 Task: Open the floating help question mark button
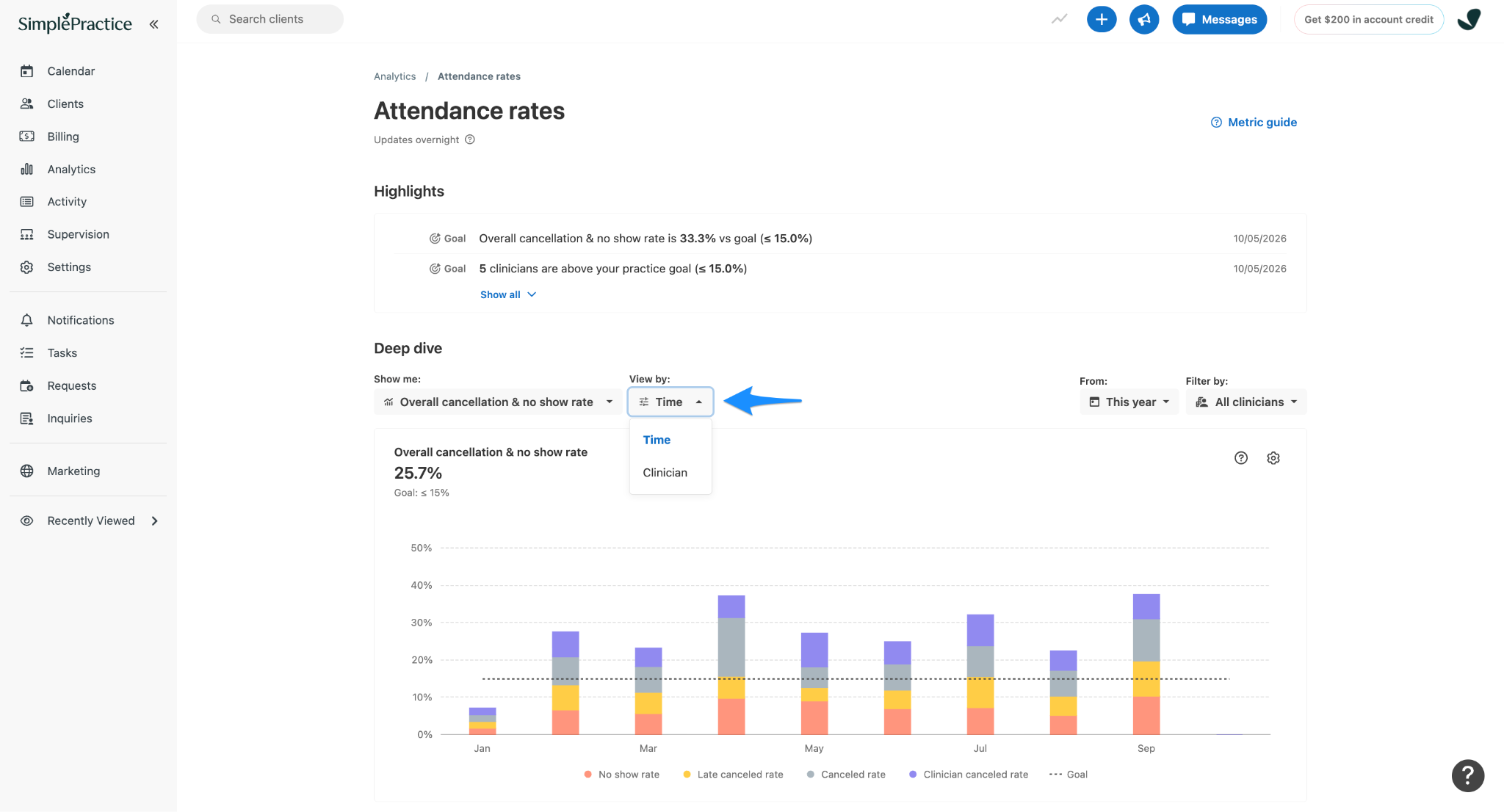point(1467,775)
